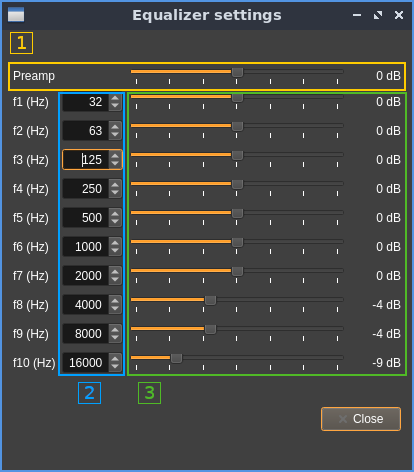
Task: Increase f3 125 Hz with up arrow
Action: (x=115, y=156)
